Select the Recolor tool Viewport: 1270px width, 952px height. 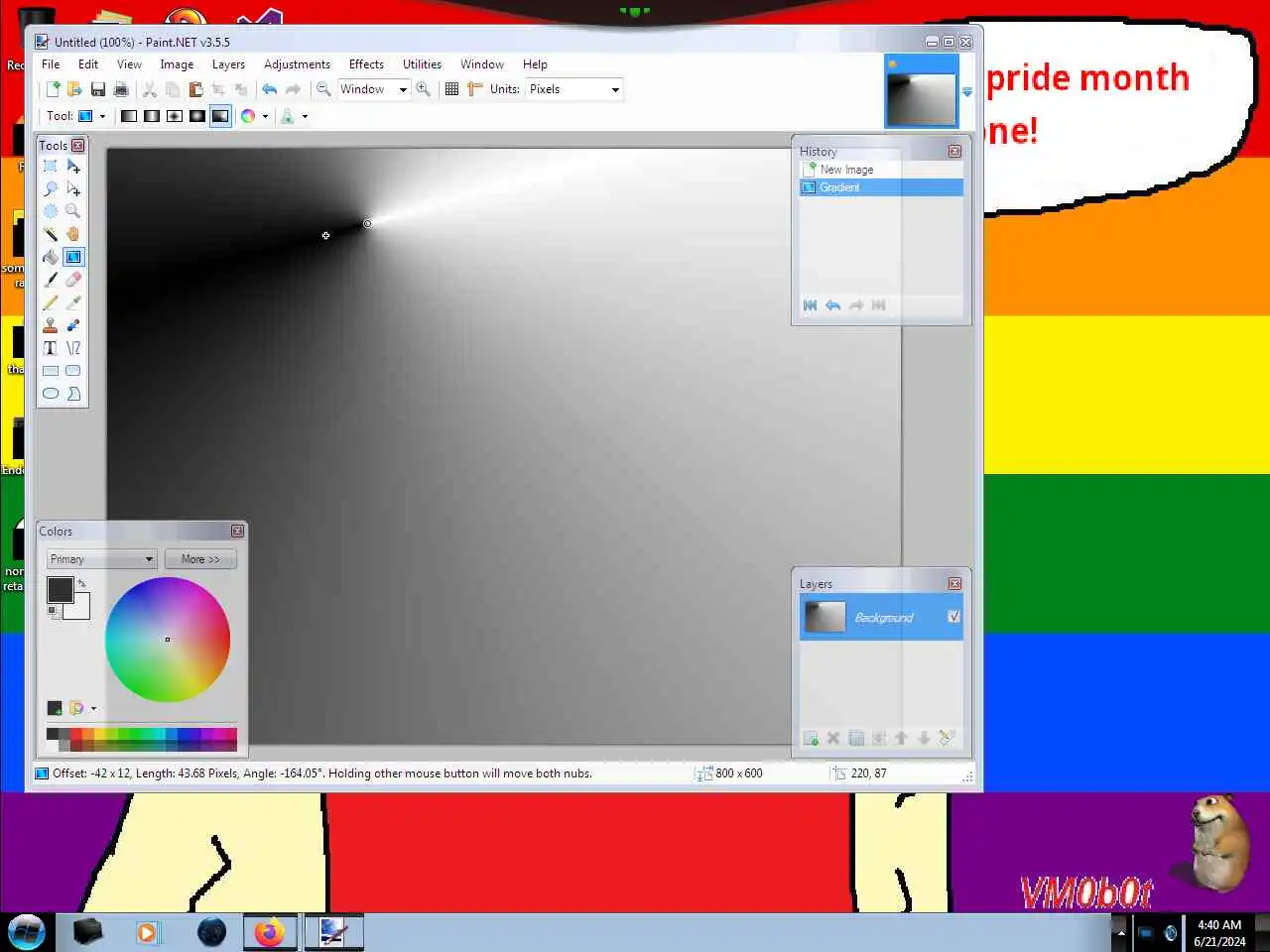73,325
